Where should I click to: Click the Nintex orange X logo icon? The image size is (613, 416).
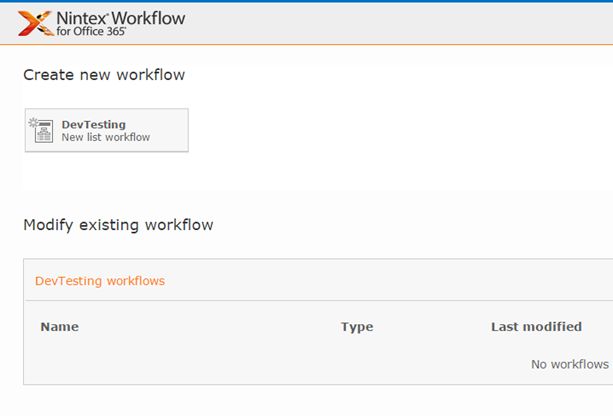(x=33, y=23)
